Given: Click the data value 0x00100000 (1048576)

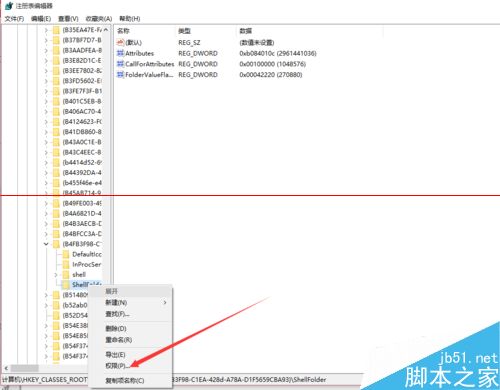Looking at the screenshot, I should coord(272,64).
